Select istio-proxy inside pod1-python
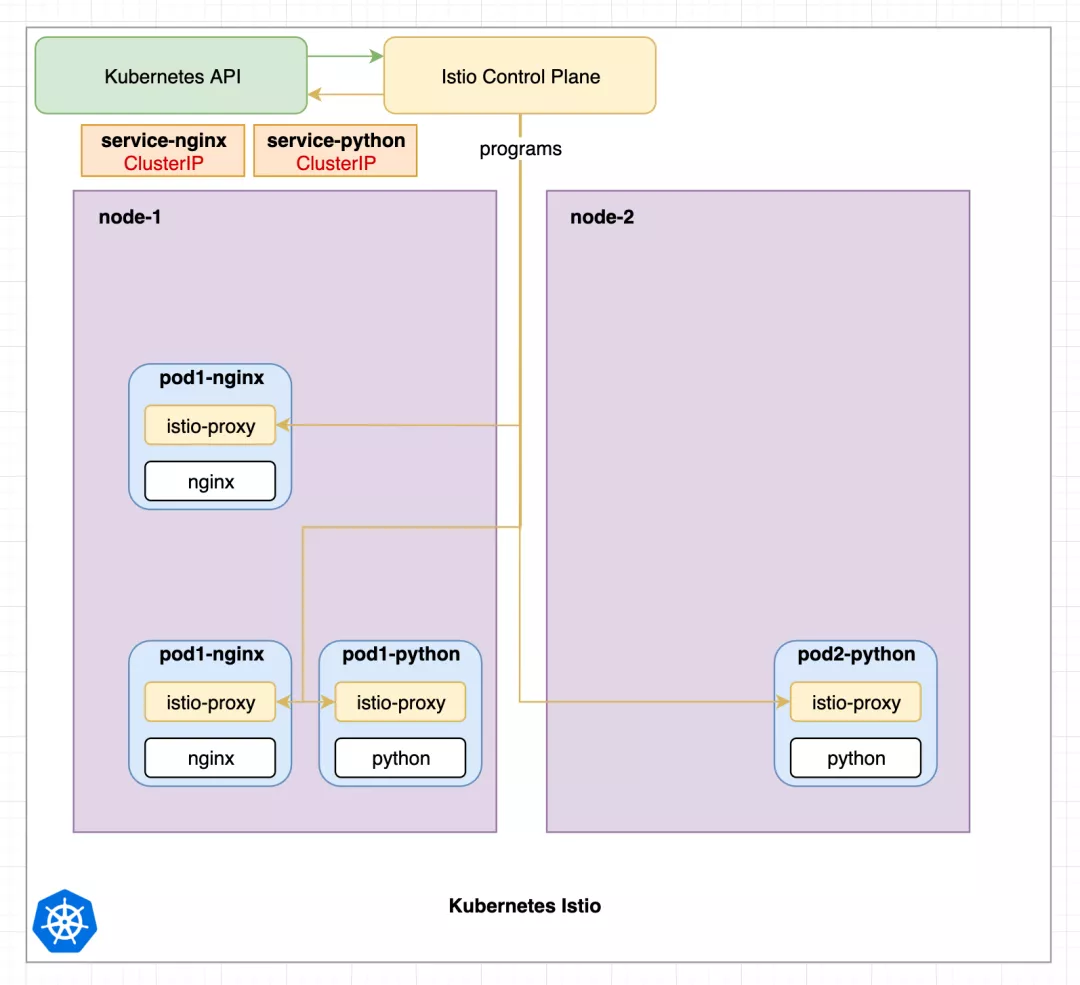 [x=400, y=702]
